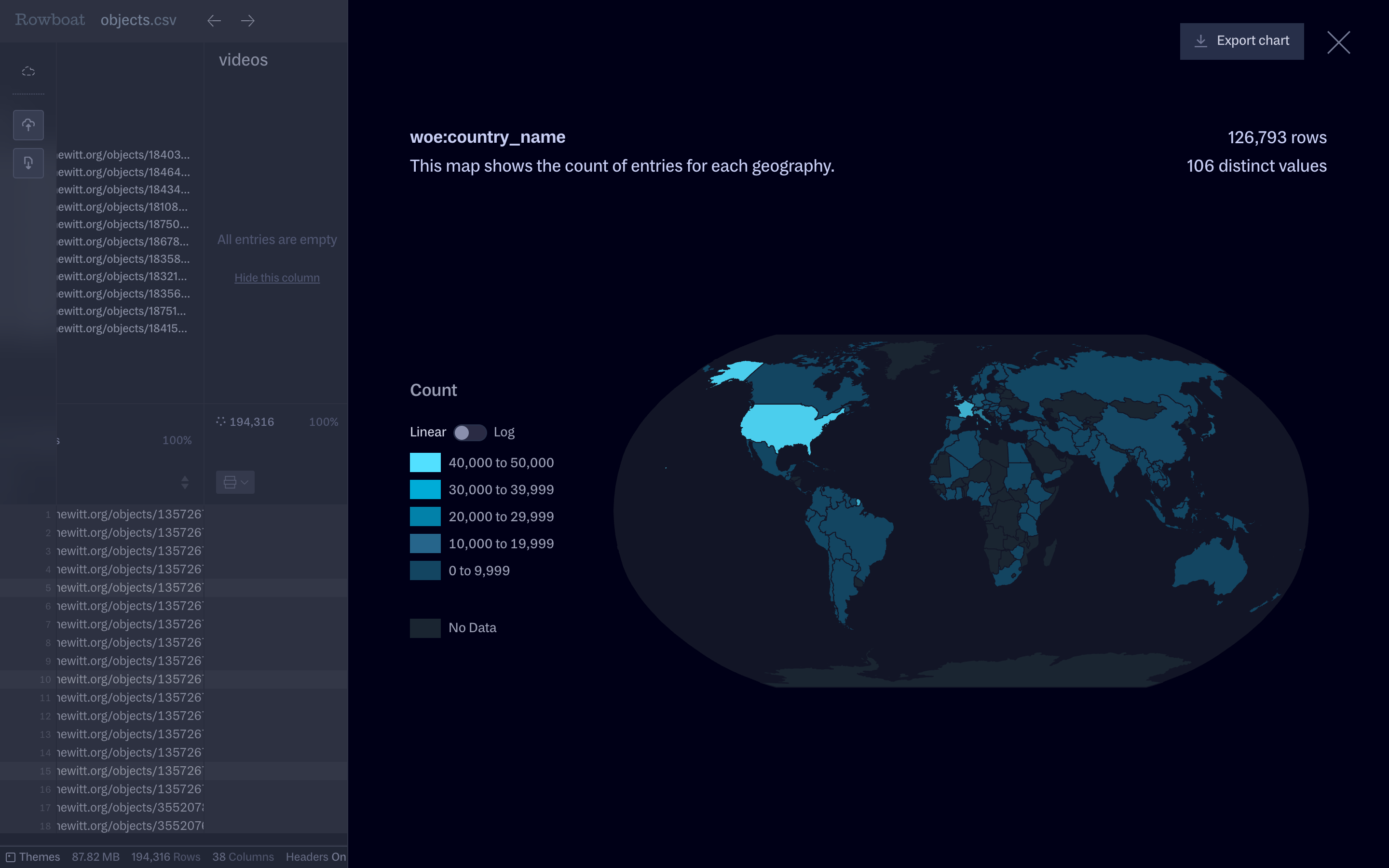1389x868 pixels.
Task: Click the dashed cloud sync icon
Action: 28,71
